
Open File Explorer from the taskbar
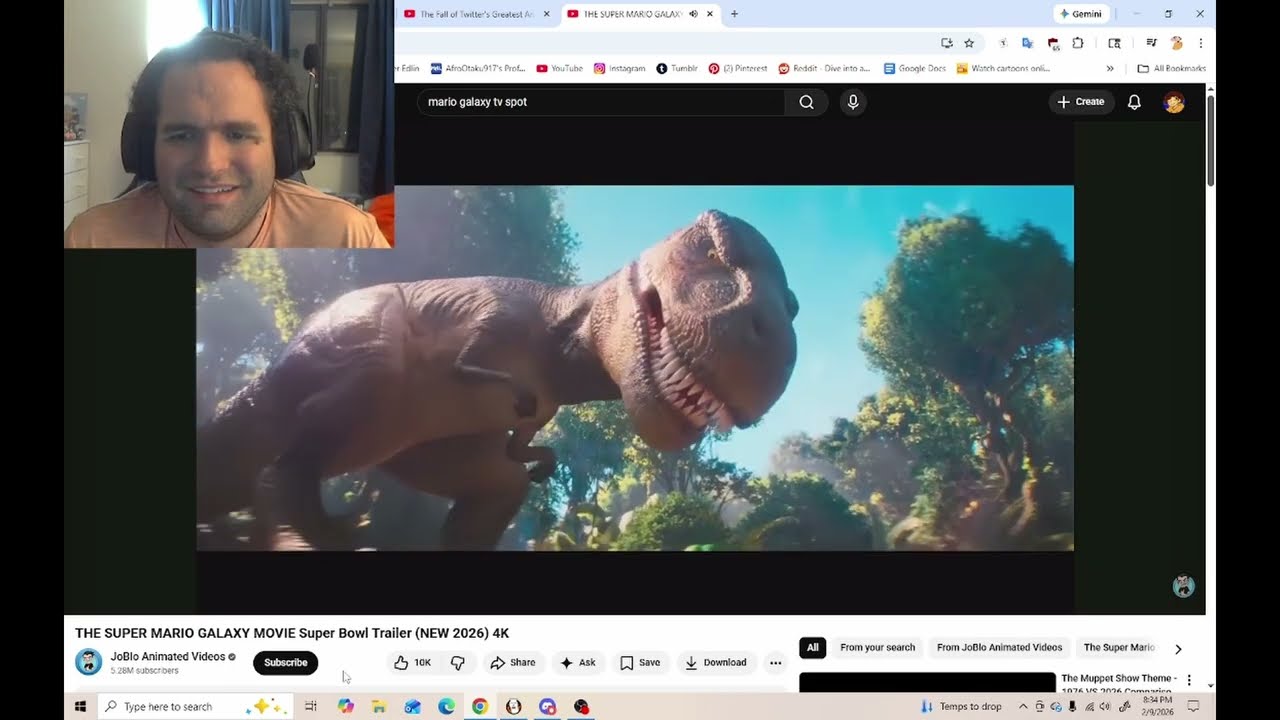click(379, 706)
